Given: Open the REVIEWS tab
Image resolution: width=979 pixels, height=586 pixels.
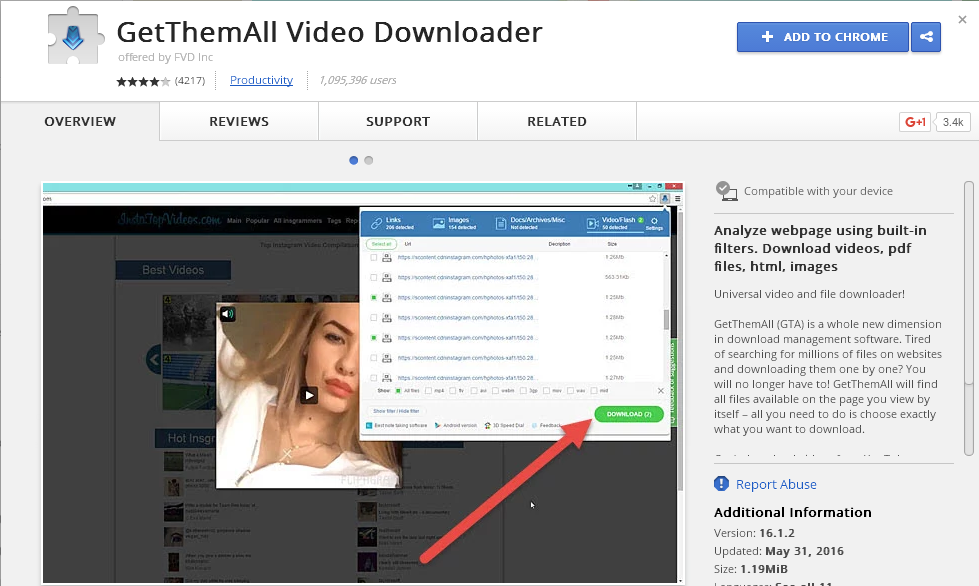Looking at the screenshot, I should point(239,122).
